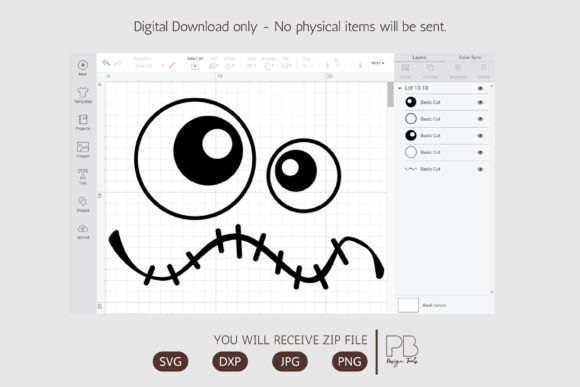This screenshot has height=387, width=580.
Task: Switch to the Layers tab
Action: pos(419,57)
